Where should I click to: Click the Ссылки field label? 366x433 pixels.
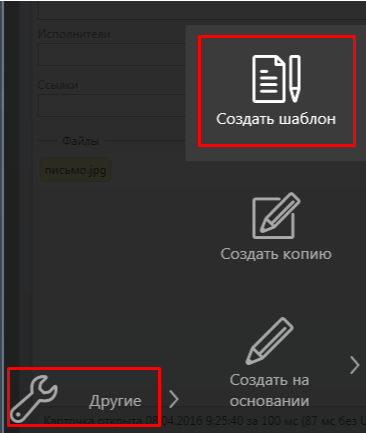pos(58,85)
